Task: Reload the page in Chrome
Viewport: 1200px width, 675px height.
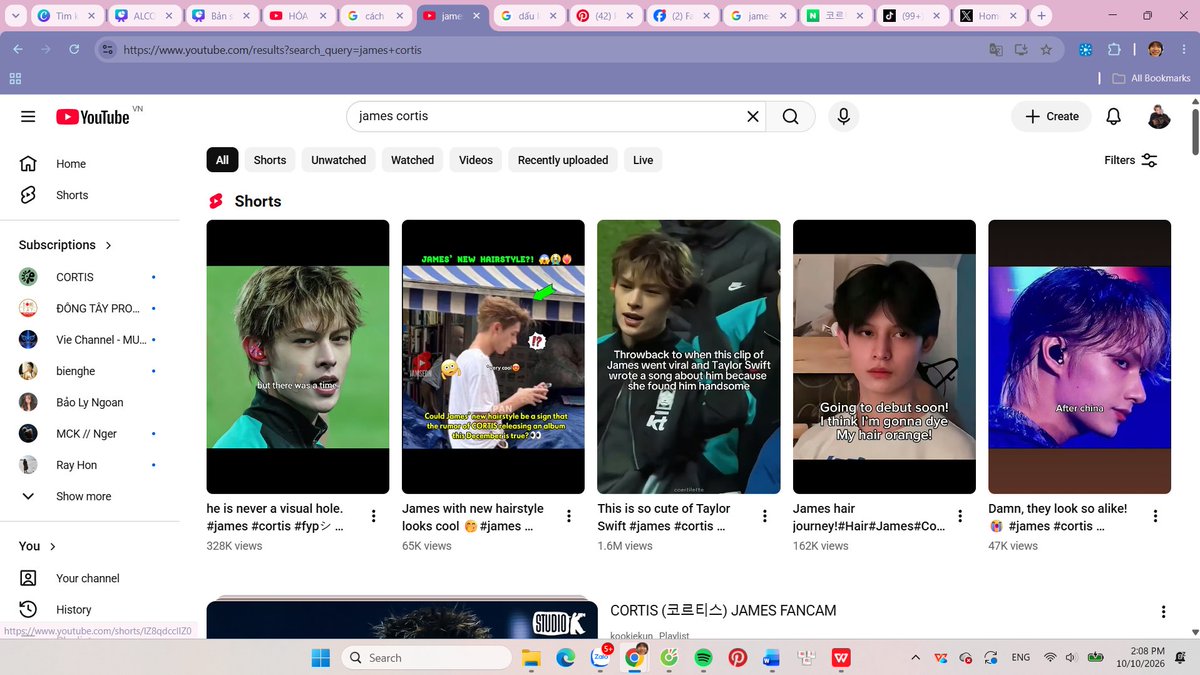Action: [x=74, y=49]
